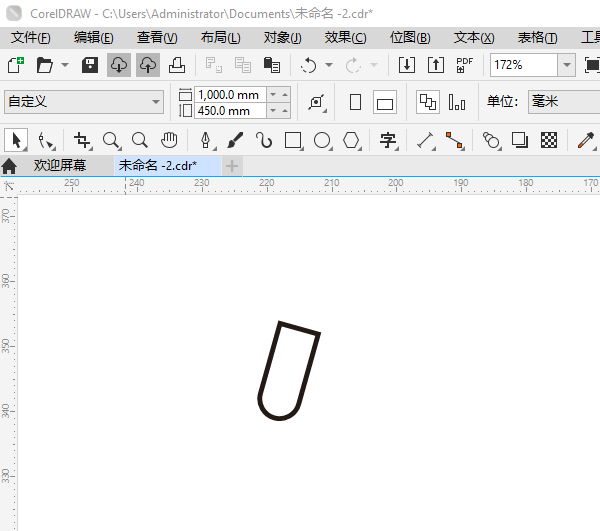This screenshot has width=600, height=531.
Task: Click the cloud download icon
Action: 119,65
